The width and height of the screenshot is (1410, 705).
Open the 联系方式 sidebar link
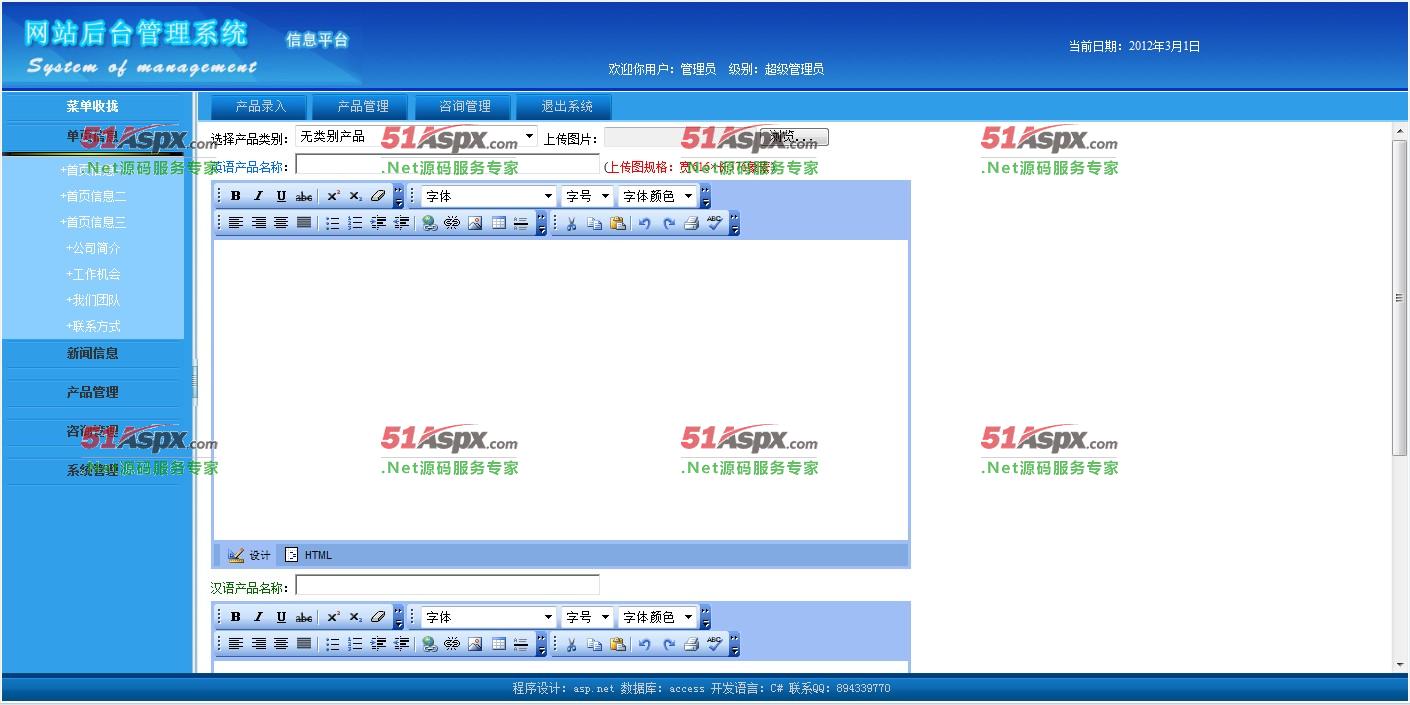[93, 326]
